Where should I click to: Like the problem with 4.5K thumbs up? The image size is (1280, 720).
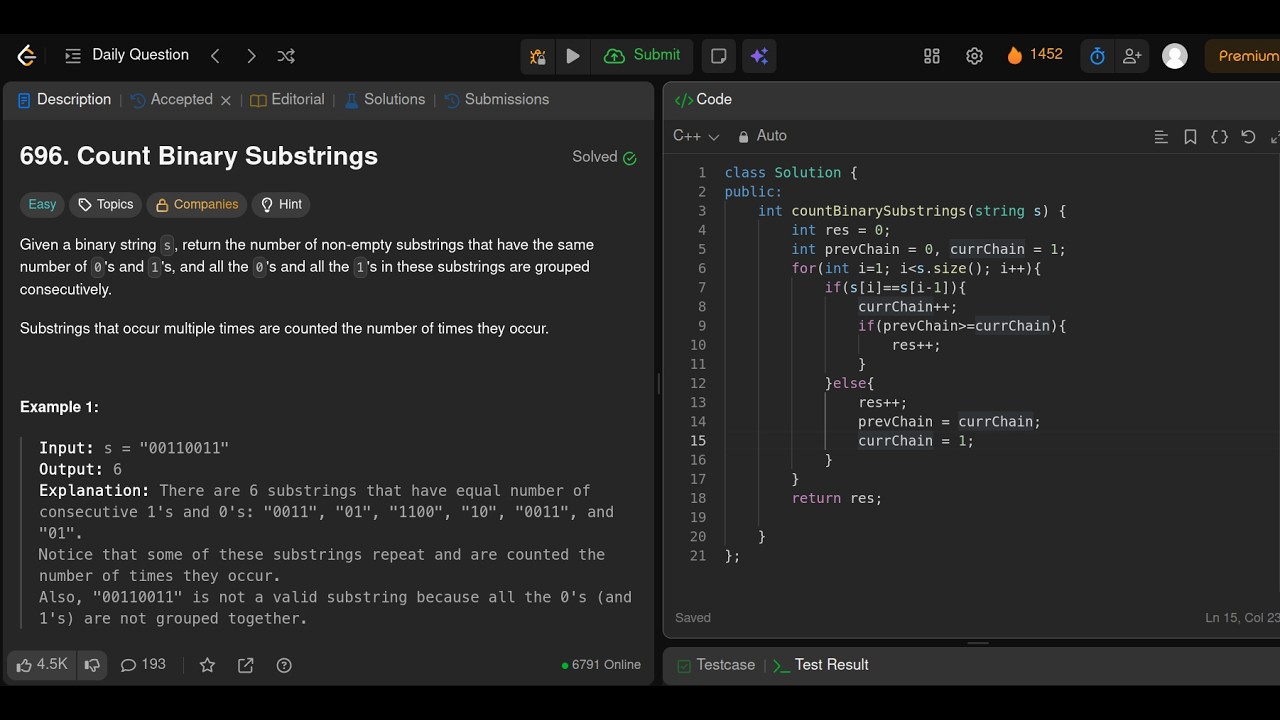point(42,665)
